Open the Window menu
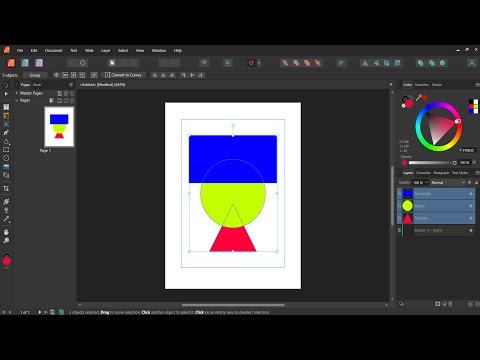 [159, 50]
